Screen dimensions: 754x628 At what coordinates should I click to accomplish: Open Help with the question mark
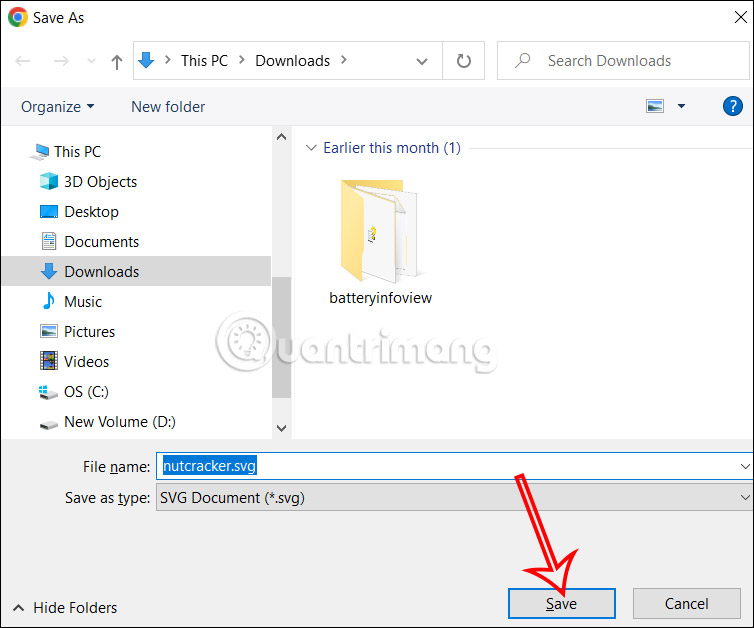(x=732, y=106)
